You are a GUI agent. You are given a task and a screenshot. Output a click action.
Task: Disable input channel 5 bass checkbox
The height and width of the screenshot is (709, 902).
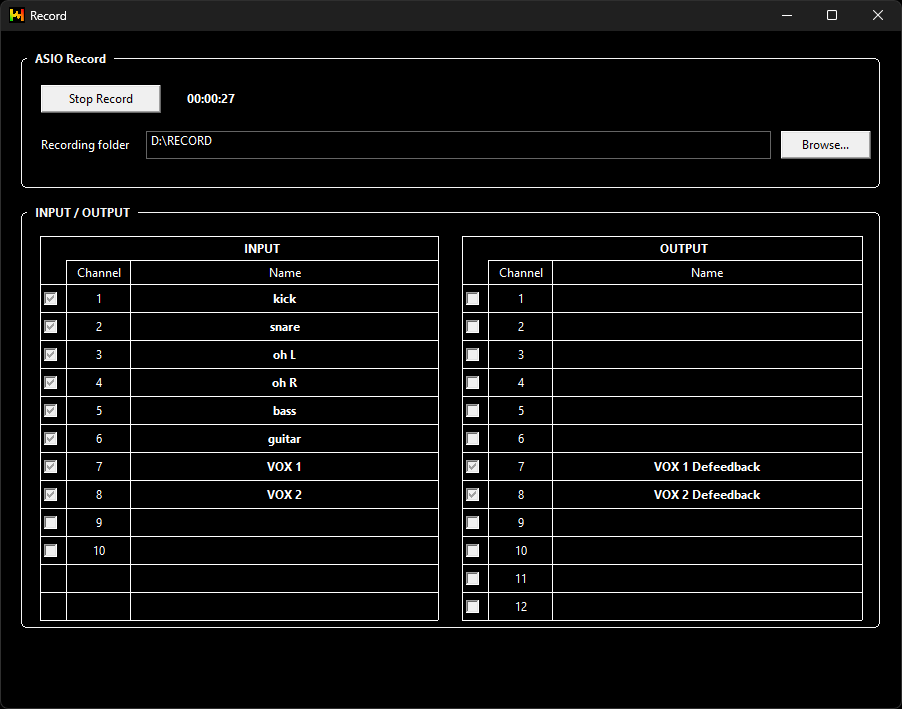coord(51,411)
